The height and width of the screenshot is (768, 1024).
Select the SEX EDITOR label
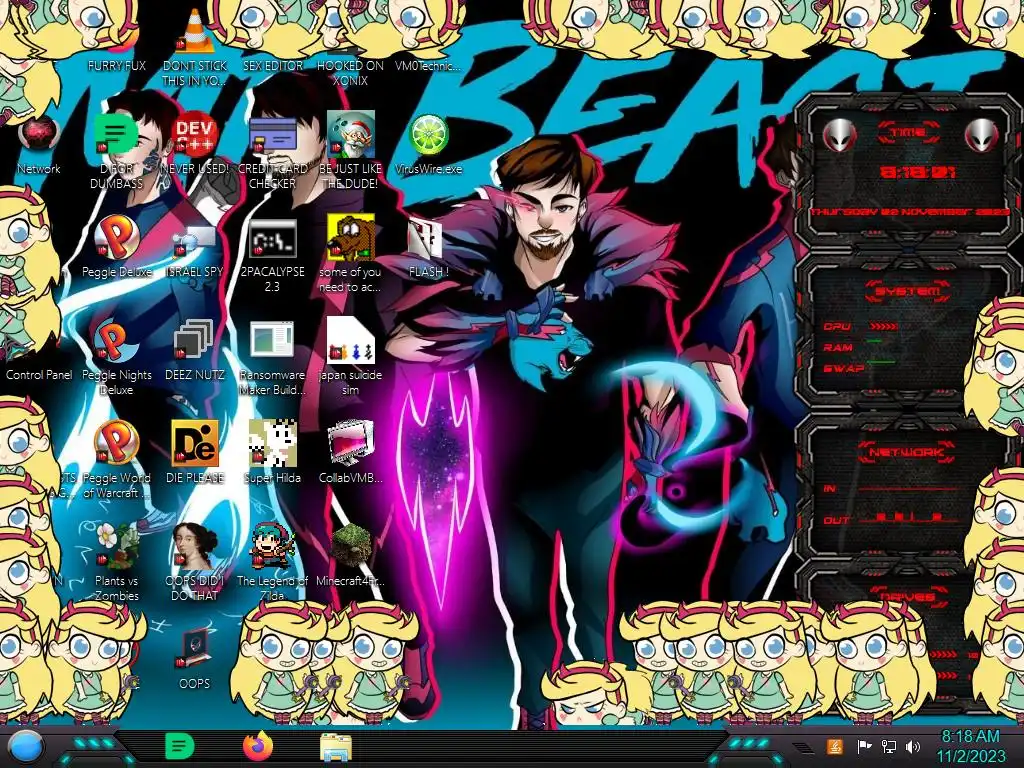[x=272, y=65]
